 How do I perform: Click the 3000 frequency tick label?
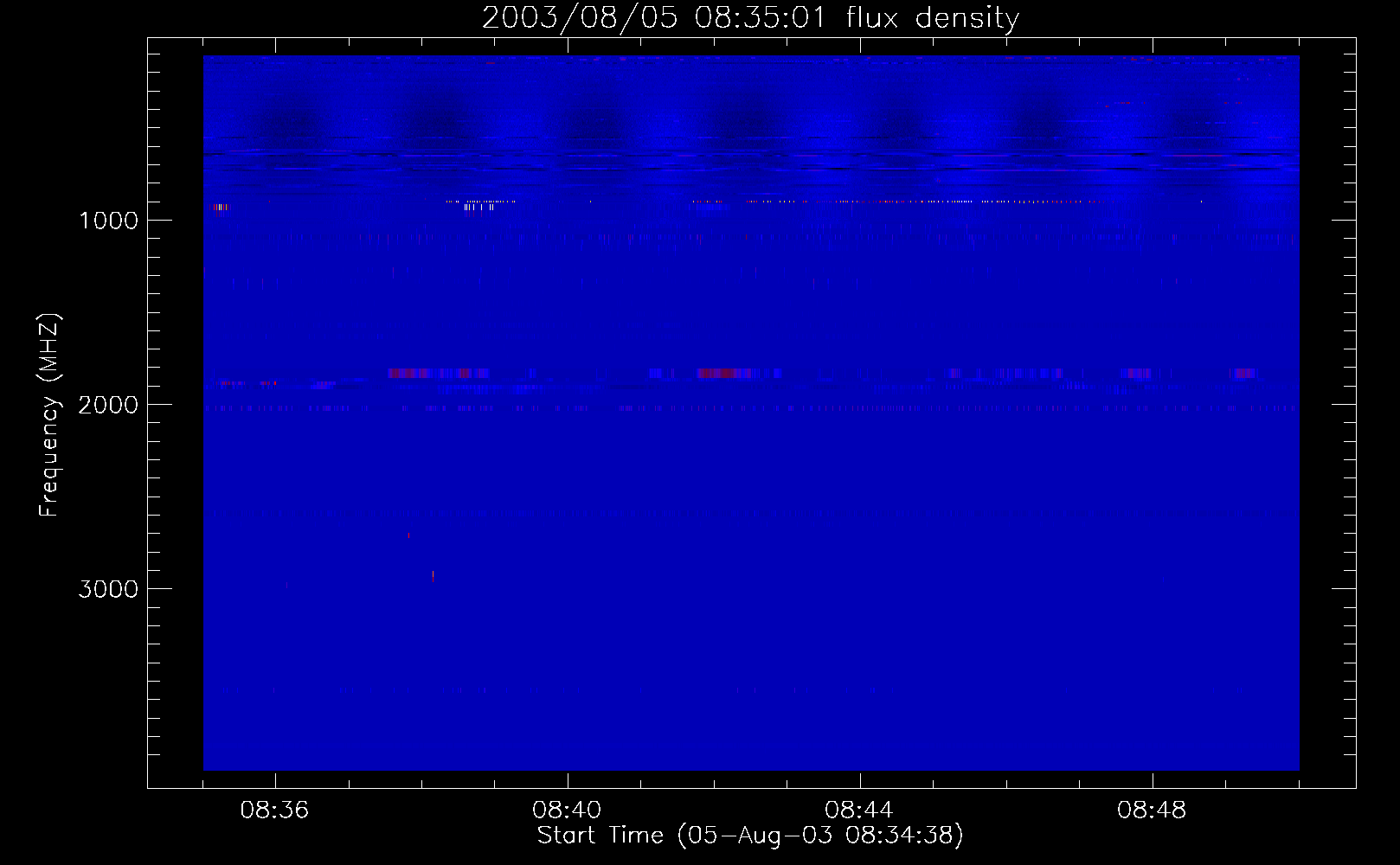click(x=108, y=589)
